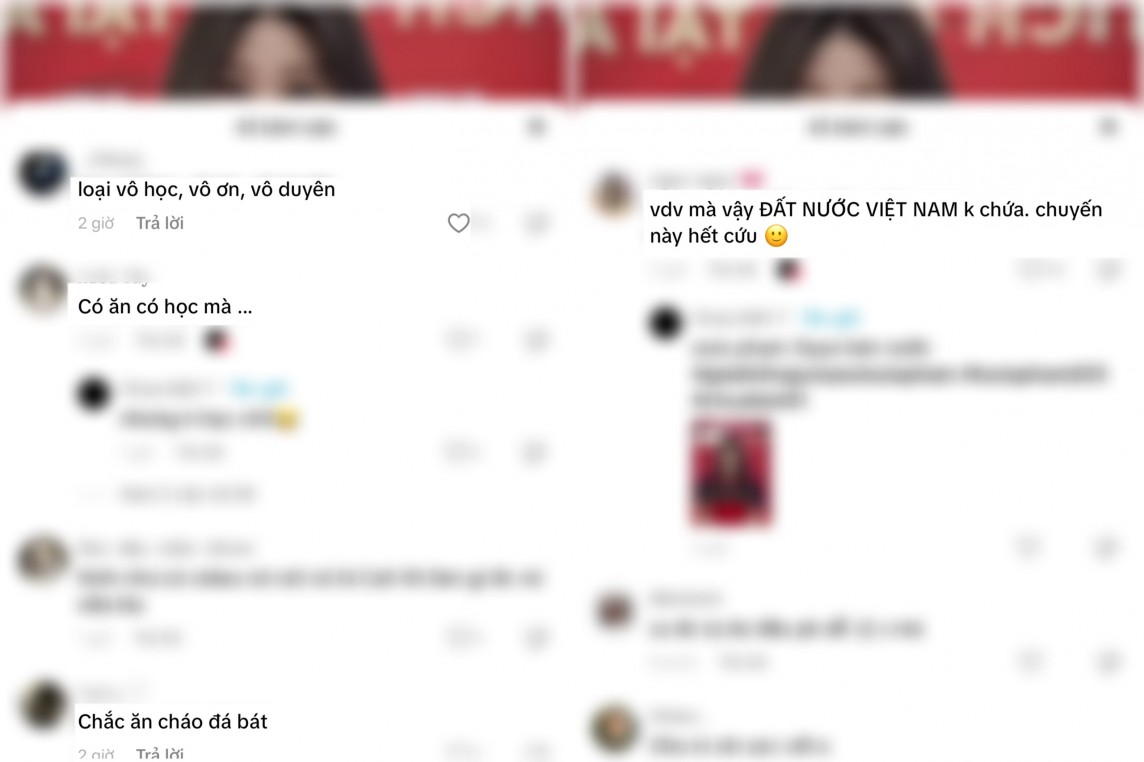Image resolution: width=1144 pixels, height=762 pixels.
Task: Reply to the "loại vô học, vô ơn" comment
Action: (159, 223)
